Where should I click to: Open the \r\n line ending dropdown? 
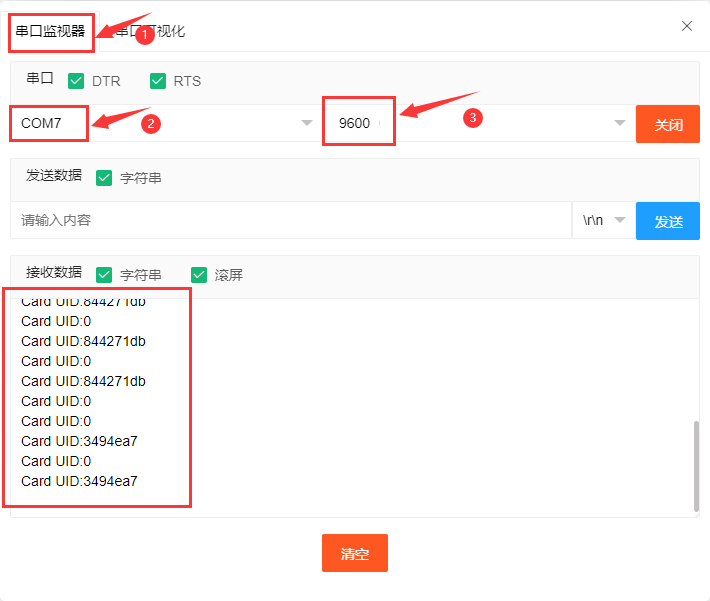coord(604,220)
